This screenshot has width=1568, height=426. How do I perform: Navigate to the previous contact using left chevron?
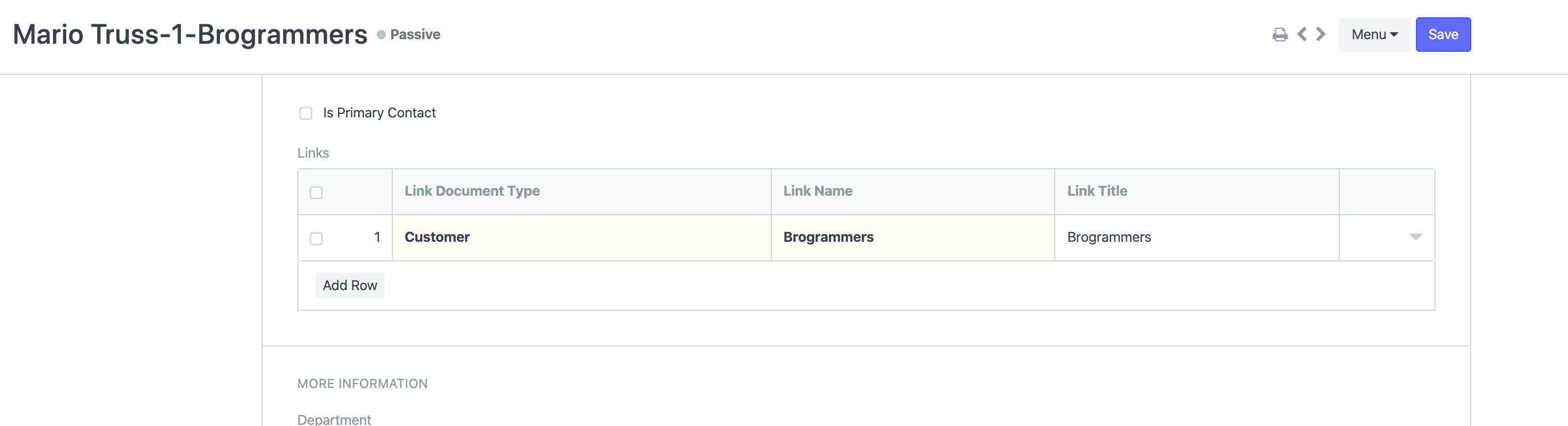[1302, 35]
